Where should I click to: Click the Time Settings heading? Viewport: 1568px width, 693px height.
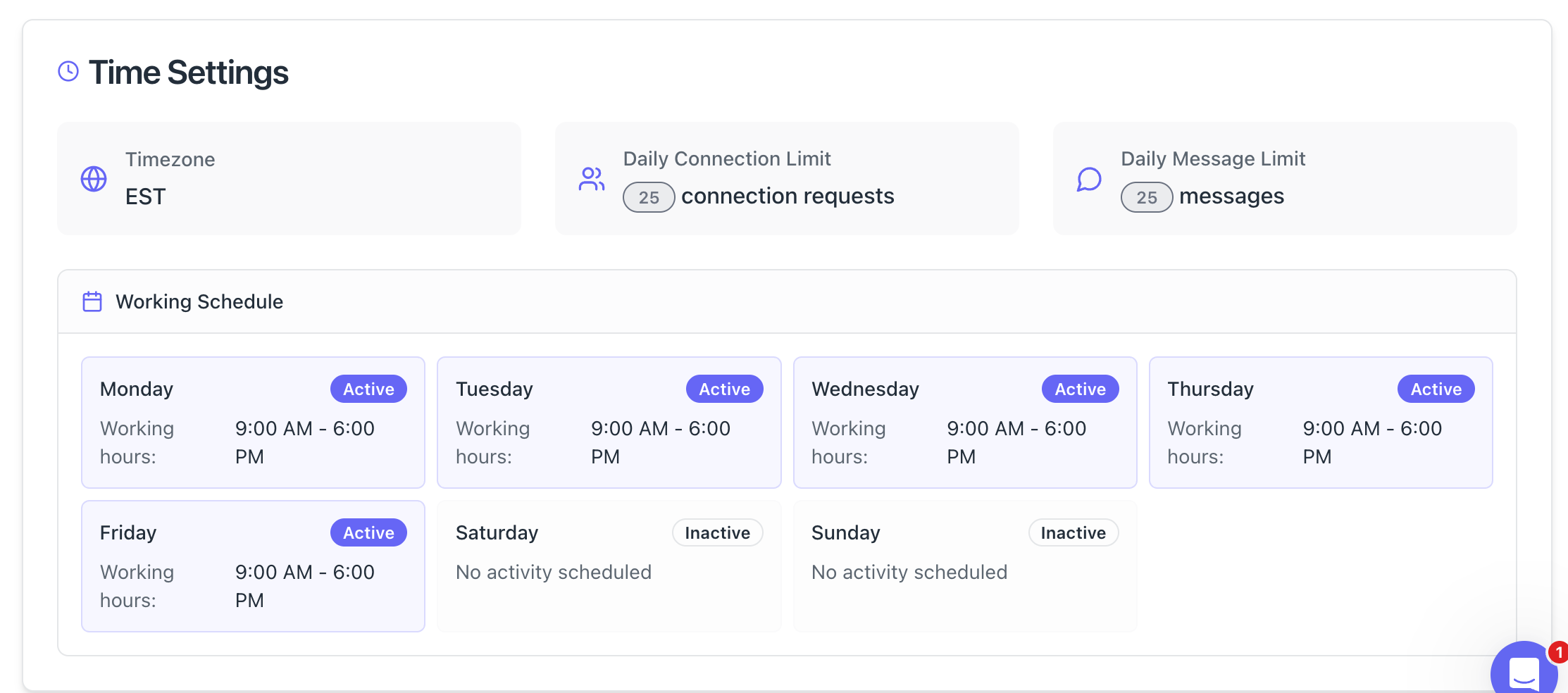188,72
